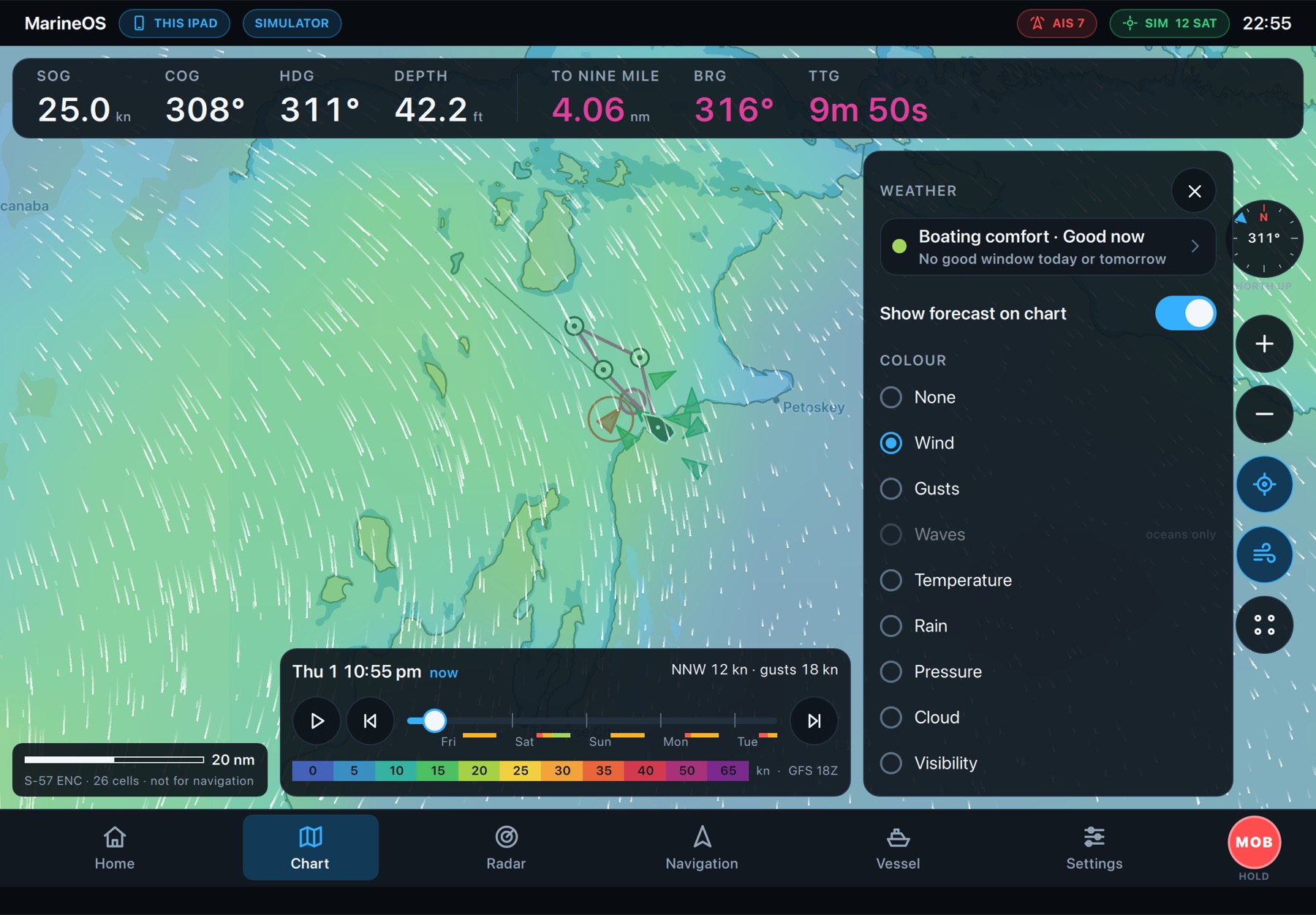Open the four-dot more options button
1316x915 pixels.
coord(1264,625)
